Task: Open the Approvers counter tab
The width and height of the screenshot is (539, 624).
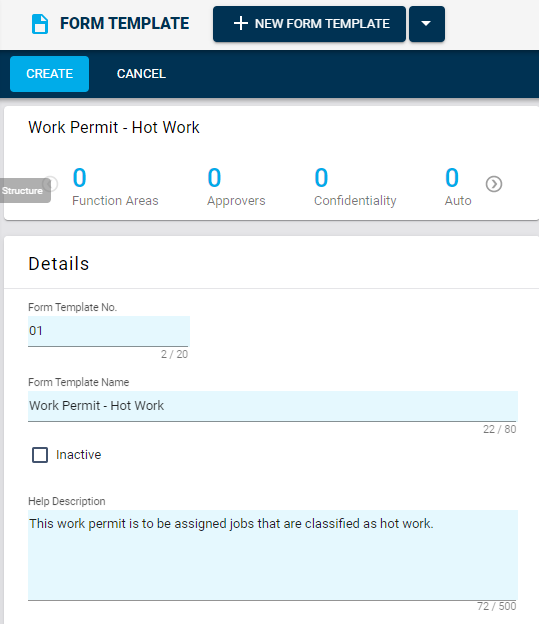Action: click(236, 186)
